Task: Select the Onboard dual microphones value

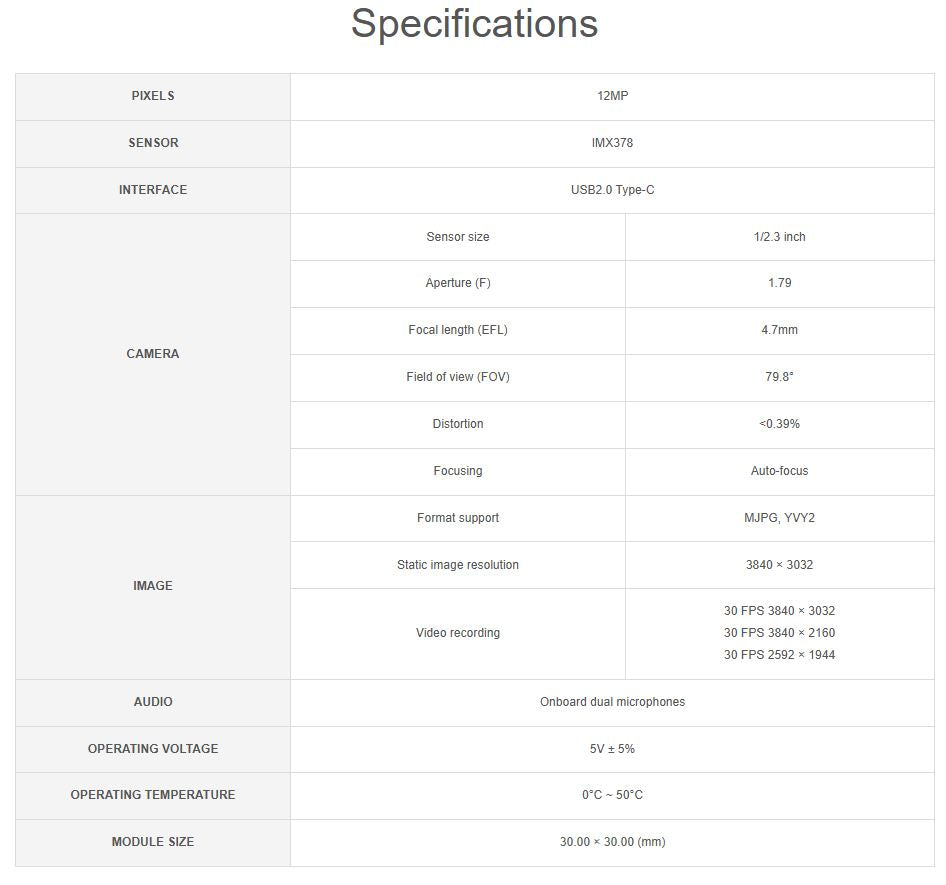Action: [x=612, y=702]
